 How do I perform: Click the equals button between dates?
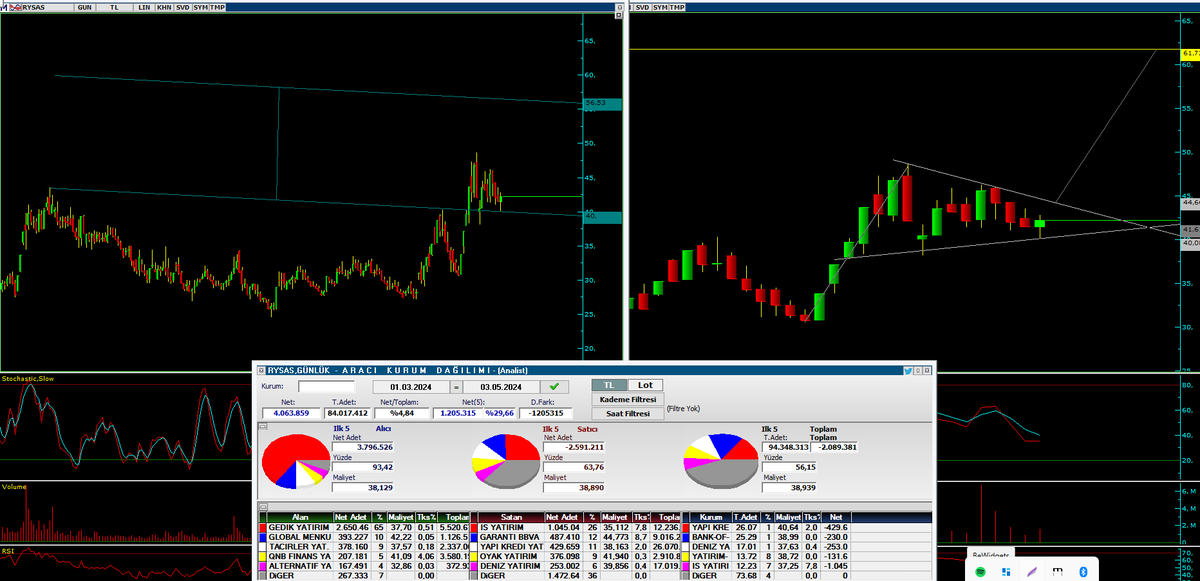(x=455, y=386)
